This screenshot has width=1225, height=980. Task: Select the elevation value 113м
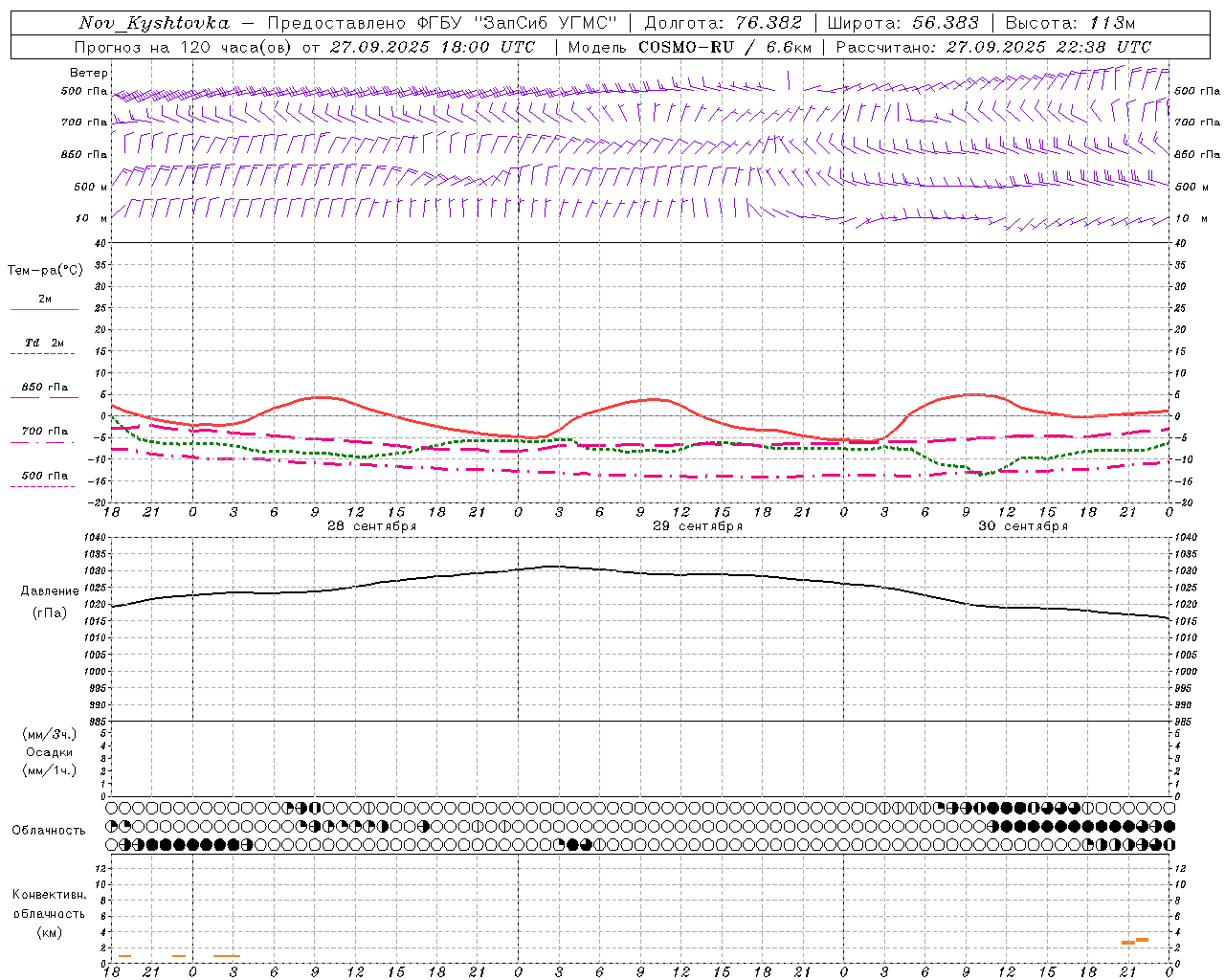coord(1112,23)
